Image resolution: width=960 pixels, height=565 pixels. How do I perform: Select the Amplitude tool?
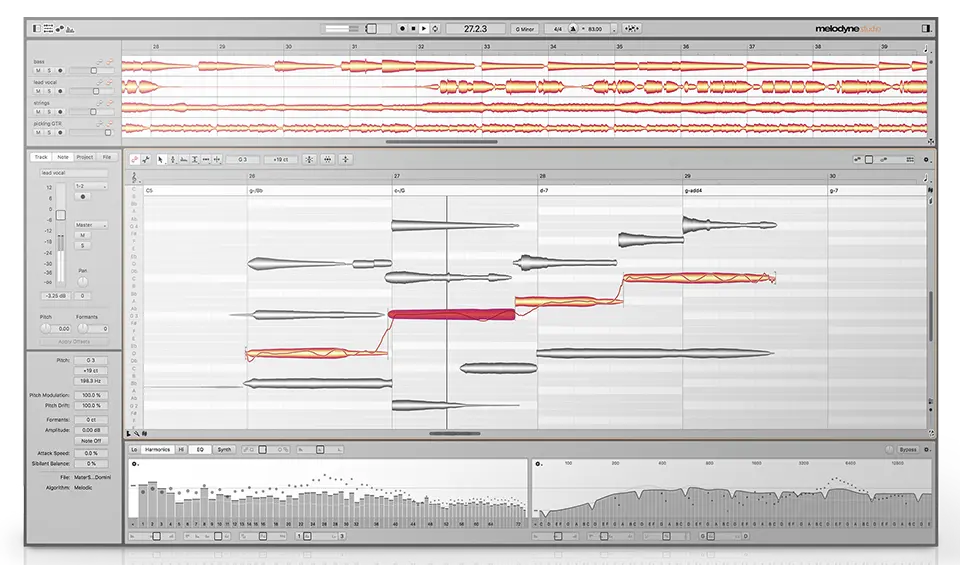coord(195,159)
